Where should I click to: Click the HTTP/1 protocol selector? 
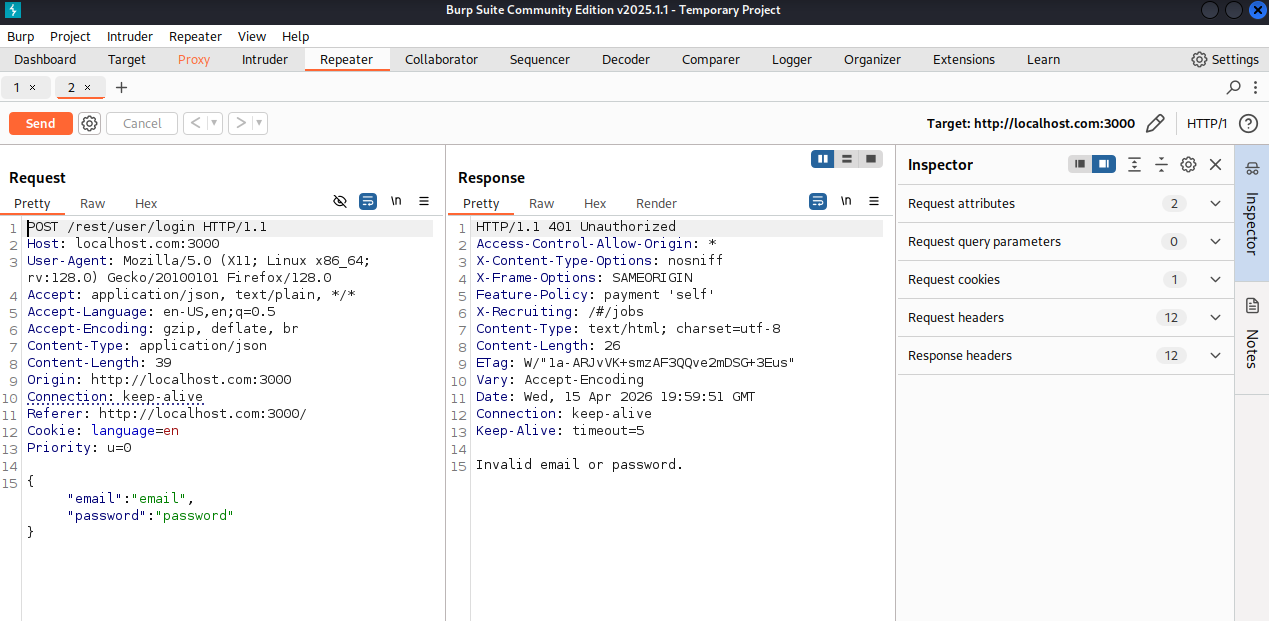pos(1207,123)
